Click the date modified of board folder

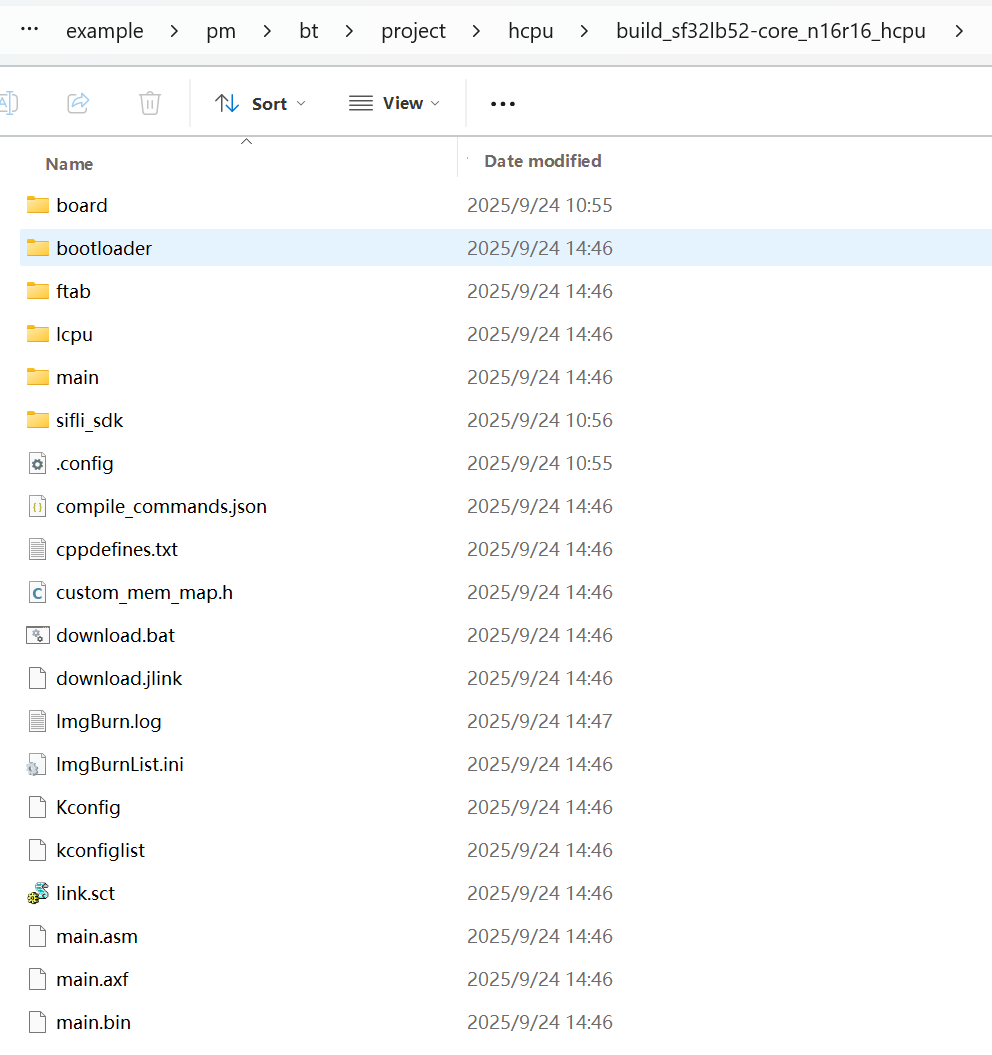click(x=540, y=205)
